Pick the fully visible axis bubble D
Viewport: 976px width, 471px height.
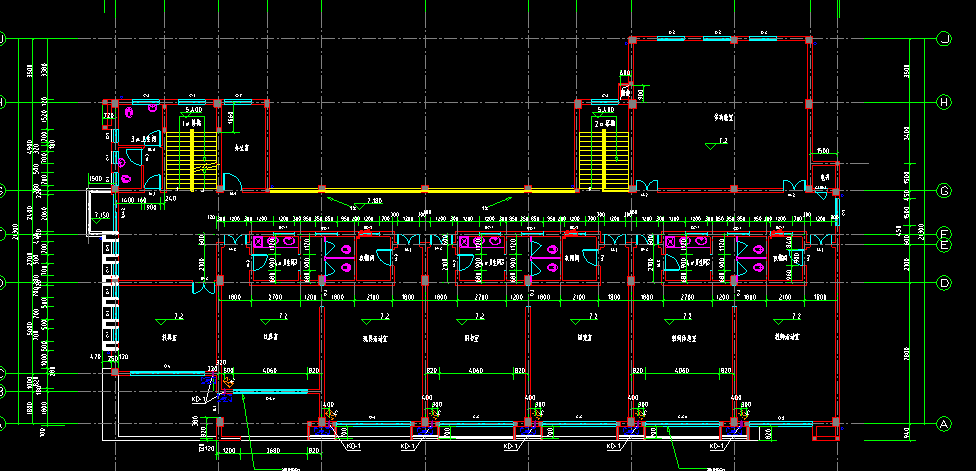pyautogui.click(x=944, y=284)
